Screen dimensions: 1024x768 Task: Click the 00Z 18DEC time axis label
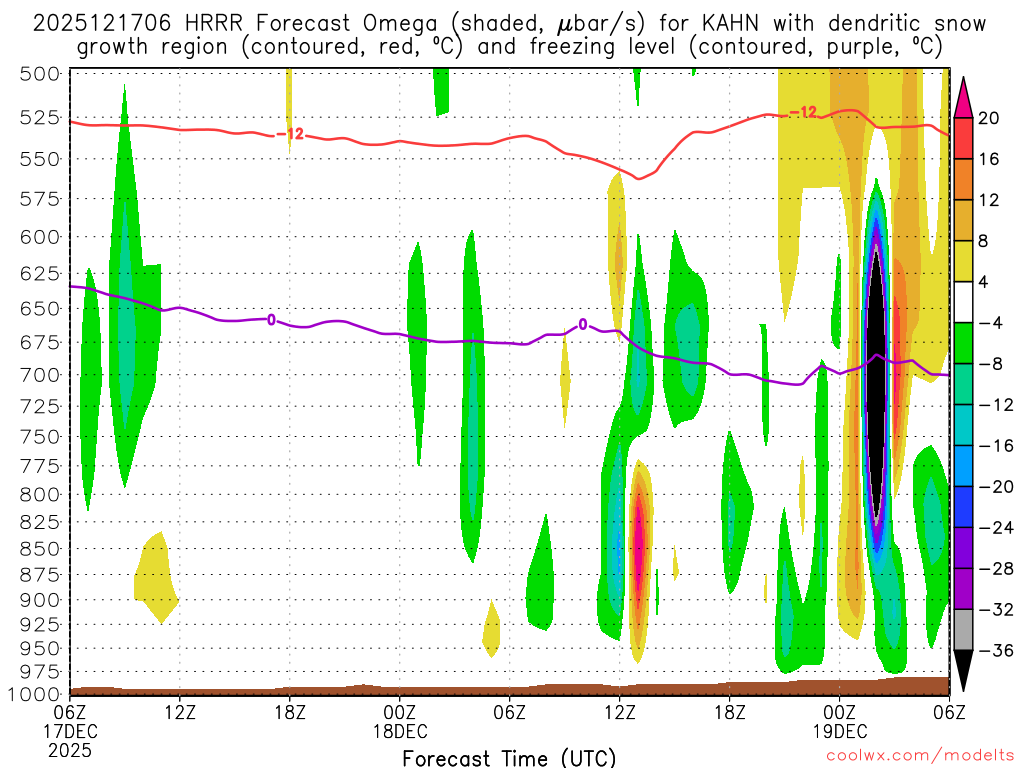click(x=400, y=720)
